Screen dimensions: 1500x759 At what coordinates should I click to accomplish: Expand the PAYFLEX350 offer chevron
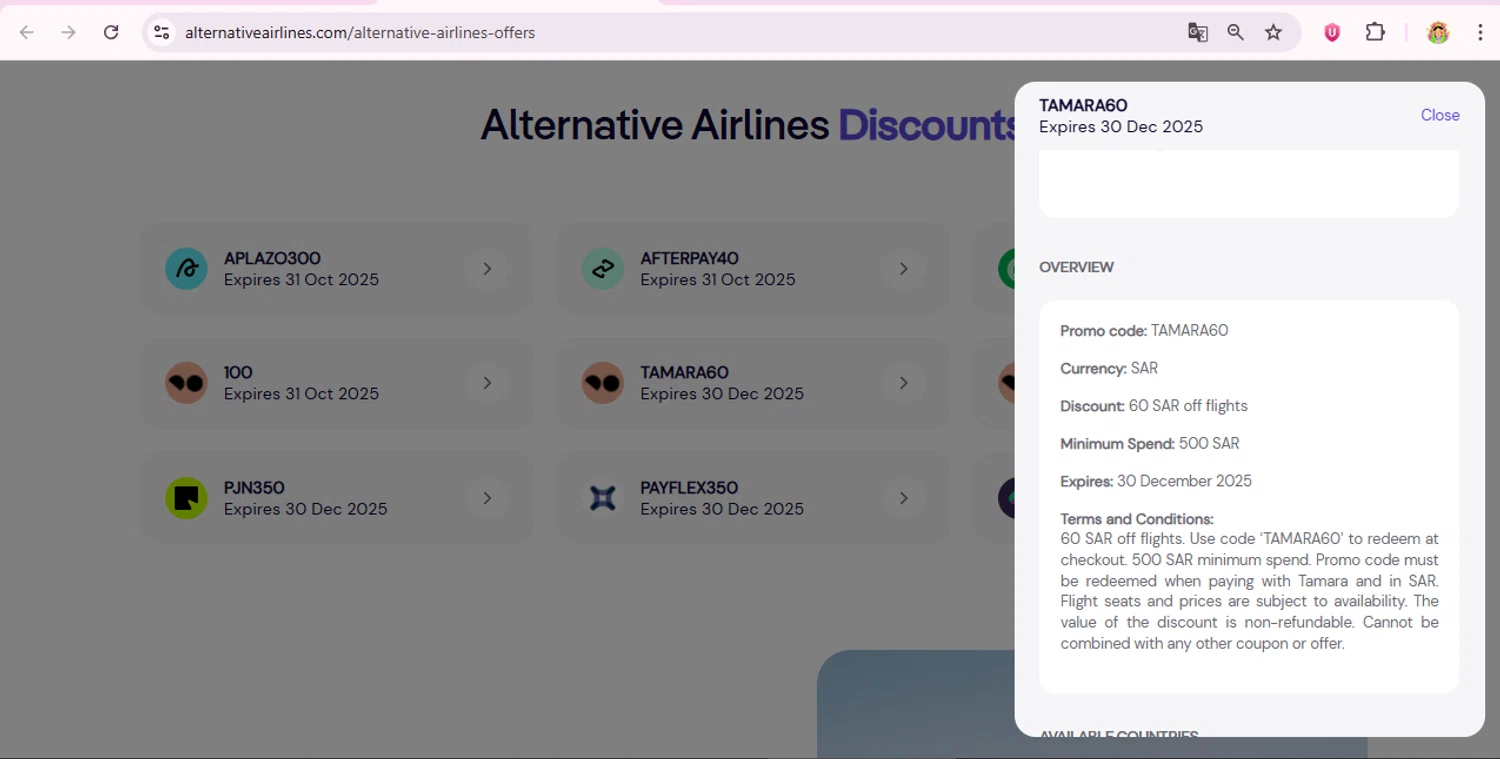[903, 498]
